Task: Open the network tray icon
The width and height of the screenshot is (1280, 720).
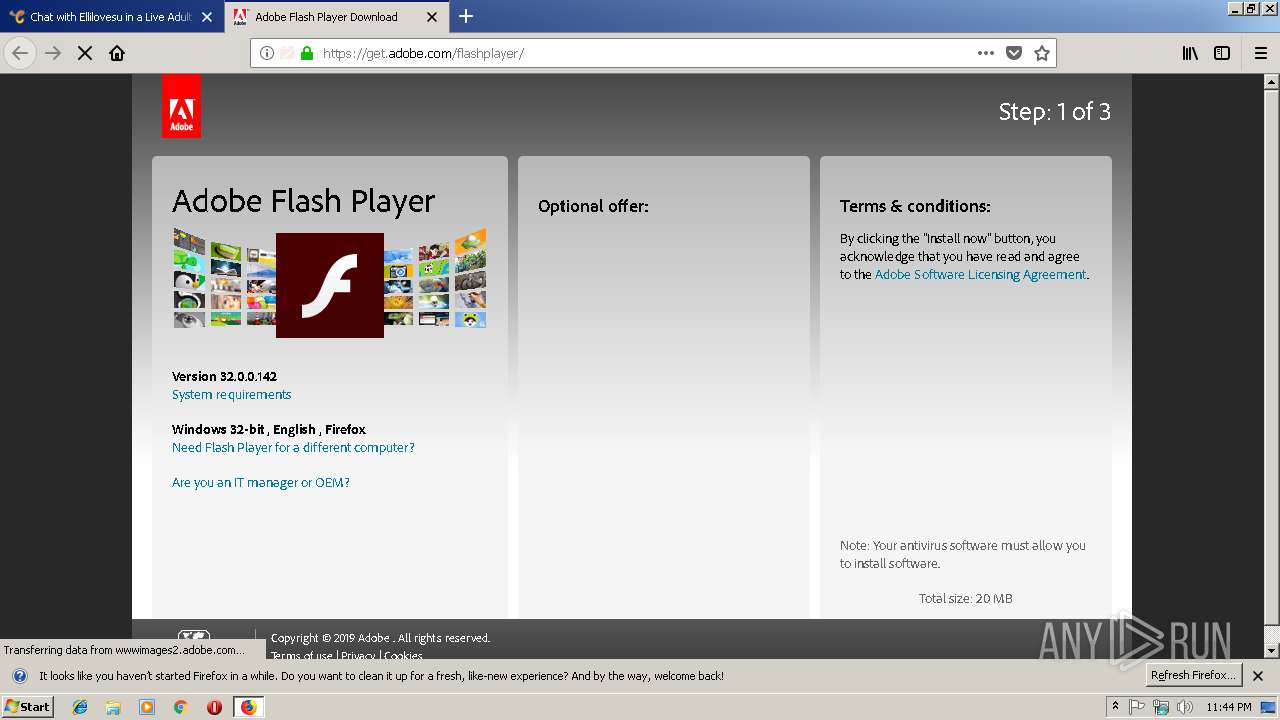Action: click(x=1161, y=707)
